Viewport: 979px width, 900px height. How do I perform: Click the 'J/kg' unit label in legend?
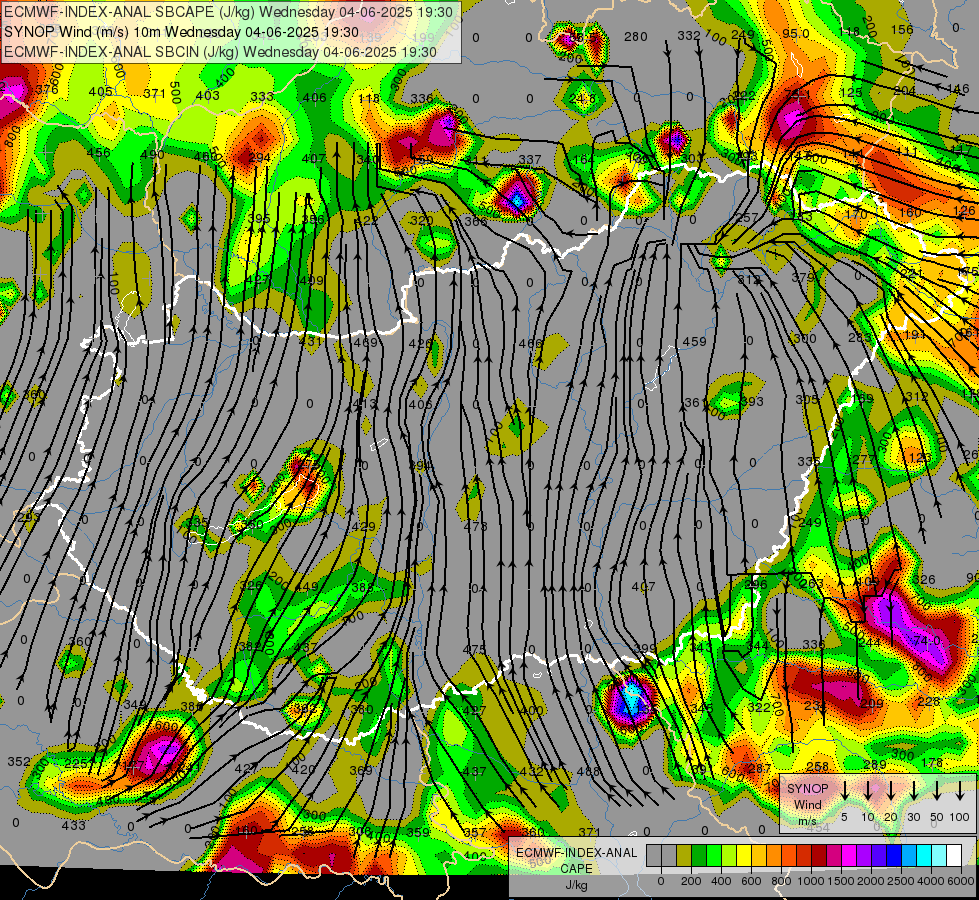(576, 884)
